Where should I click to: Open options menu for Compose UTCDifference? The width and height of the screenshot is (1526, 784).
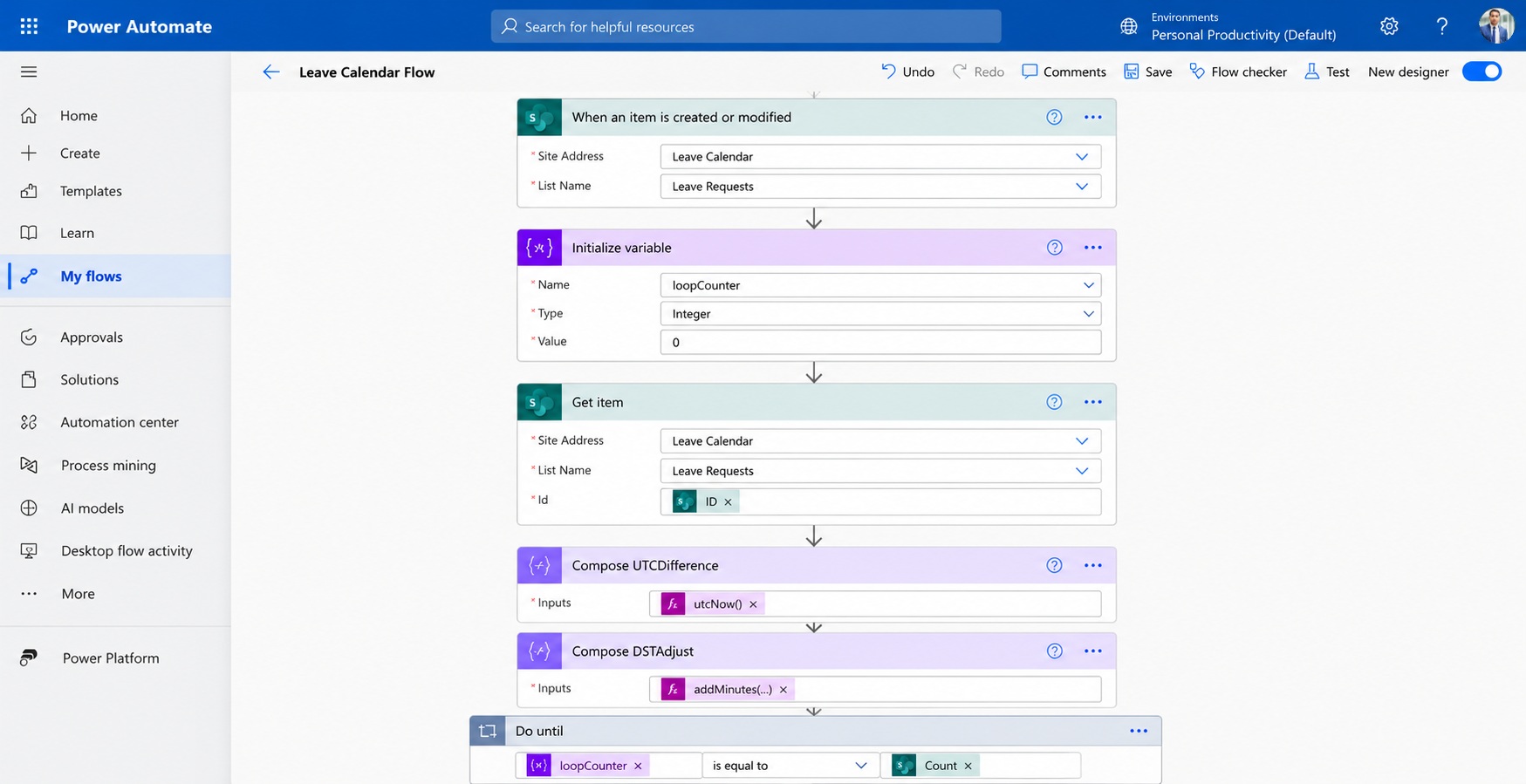[1092, 565]
